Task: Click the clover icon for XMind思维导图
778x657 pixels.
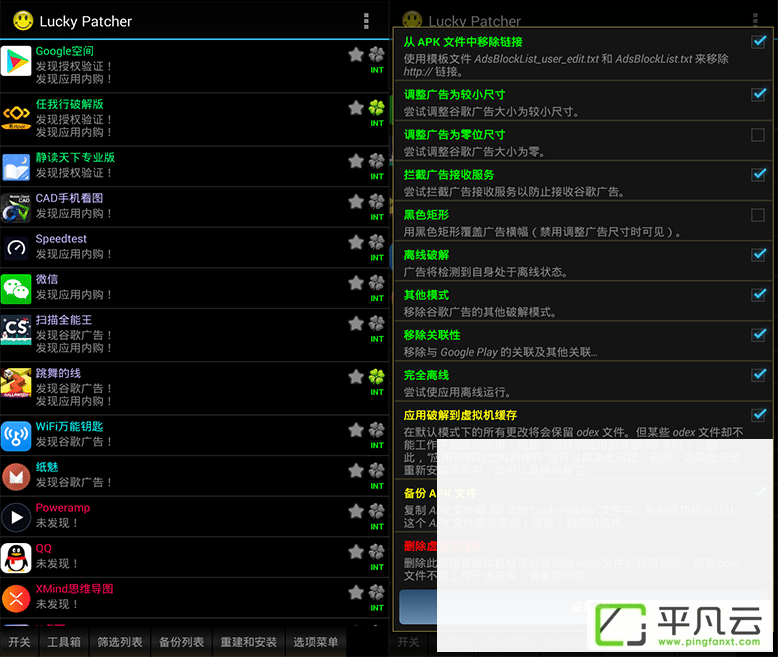Action: click(x=377, y=592)
